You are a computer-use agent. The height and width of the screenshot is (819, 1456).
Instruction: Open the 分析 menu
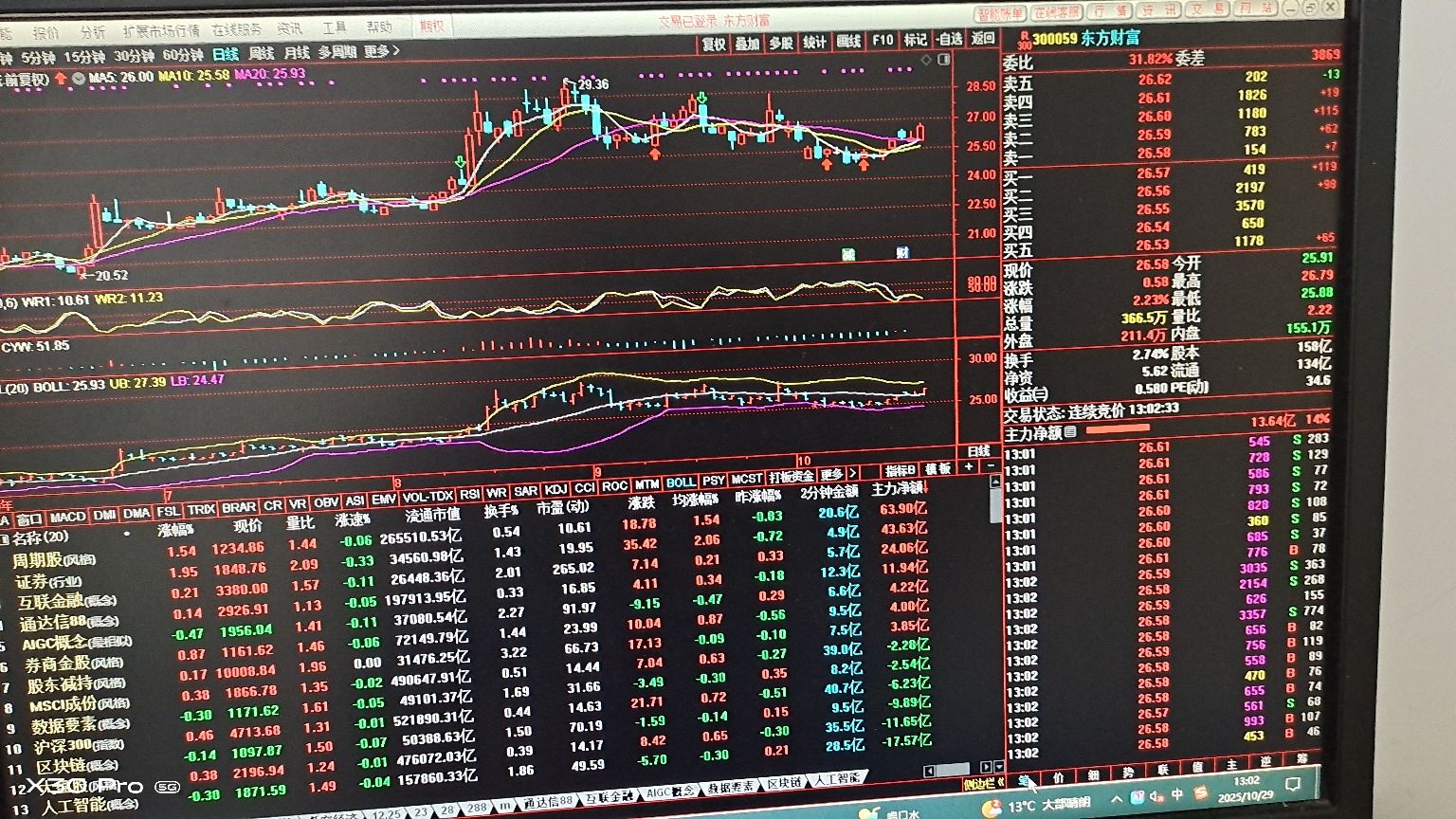click(92, 31)
